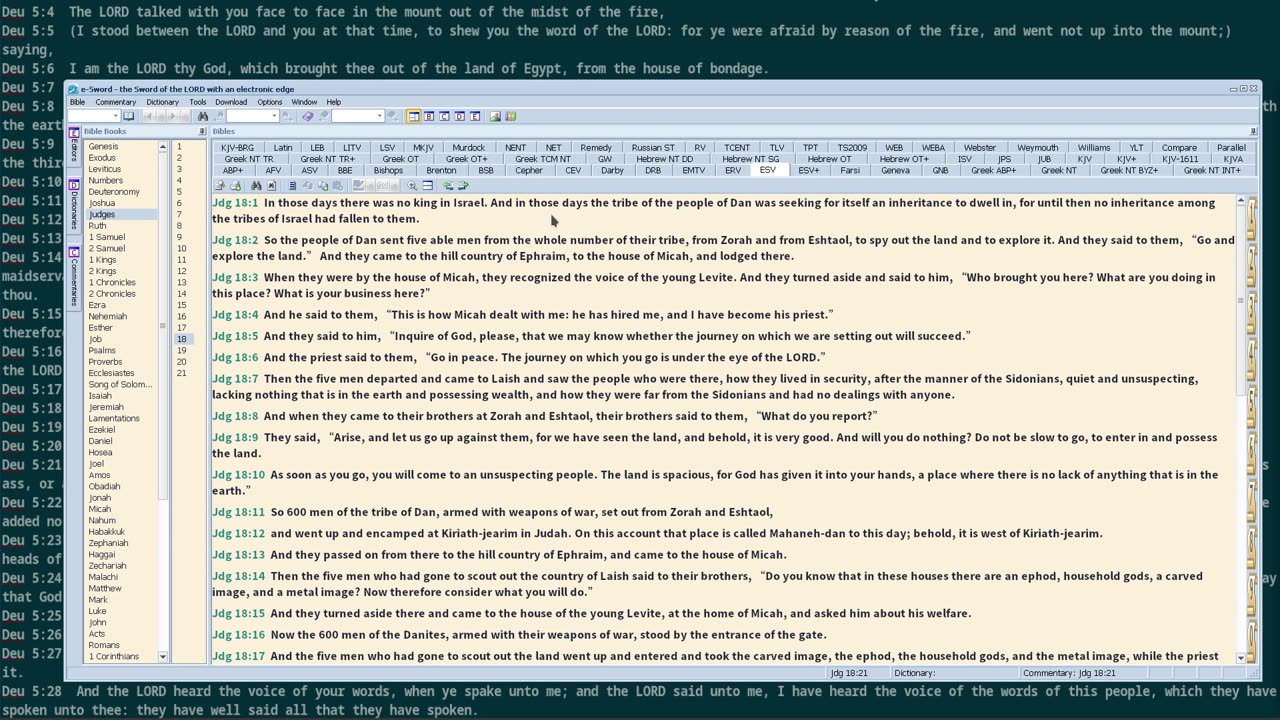Viewport: 1280px width, 720px height.
Task: Click the icon right of Bibles binoculars
Action: click(x=271, y=186)
